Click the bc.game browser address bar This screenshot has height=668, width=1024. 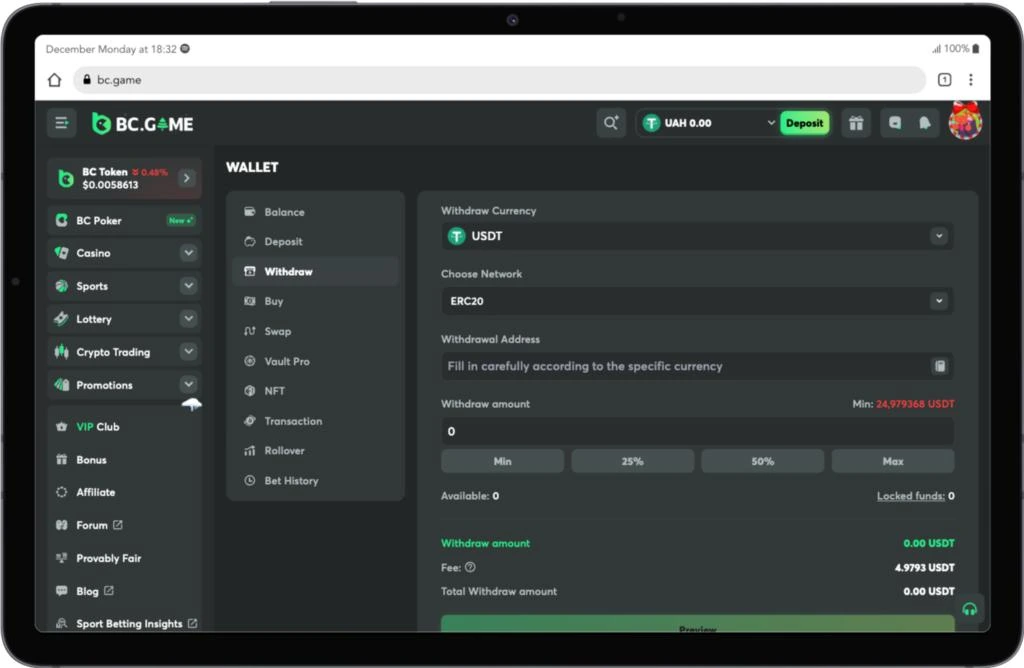500,80
